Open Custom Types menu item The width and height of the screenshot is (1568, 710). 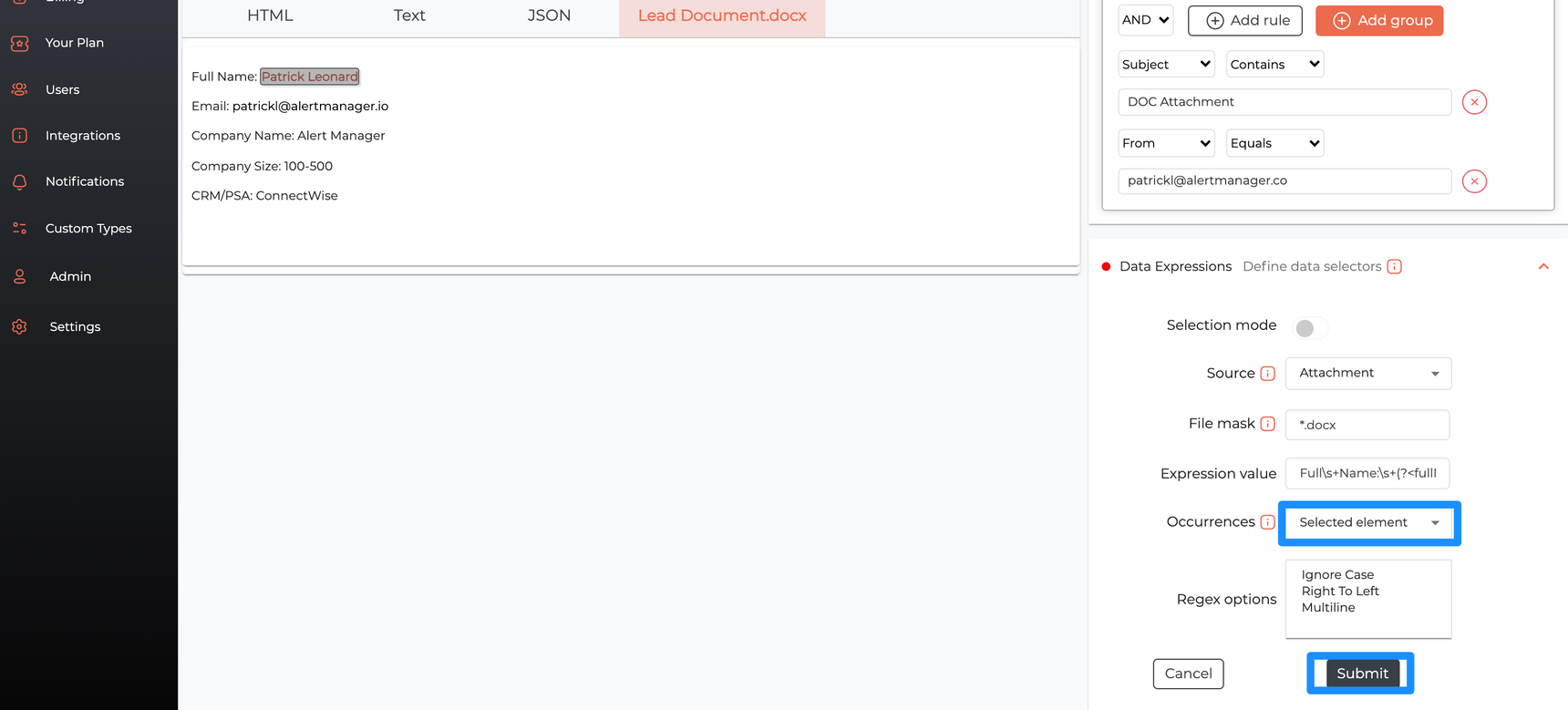pyautogui.click(x=88, y=229)
